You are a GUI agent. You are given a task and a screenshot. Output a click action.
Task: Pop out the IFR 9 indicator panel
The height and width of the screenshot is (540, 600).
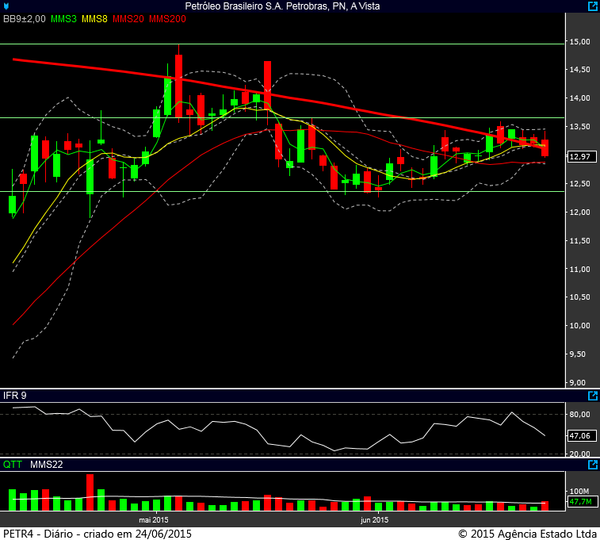(x=592, y=395)
